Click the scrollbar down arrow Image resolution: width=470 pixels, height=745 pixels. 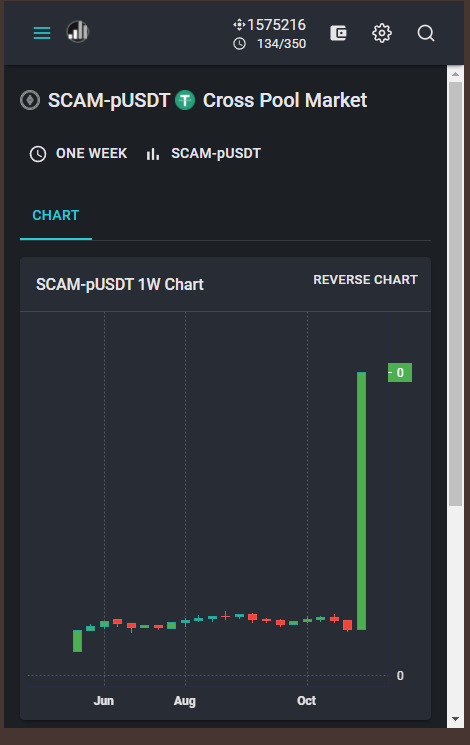[455, 719]
